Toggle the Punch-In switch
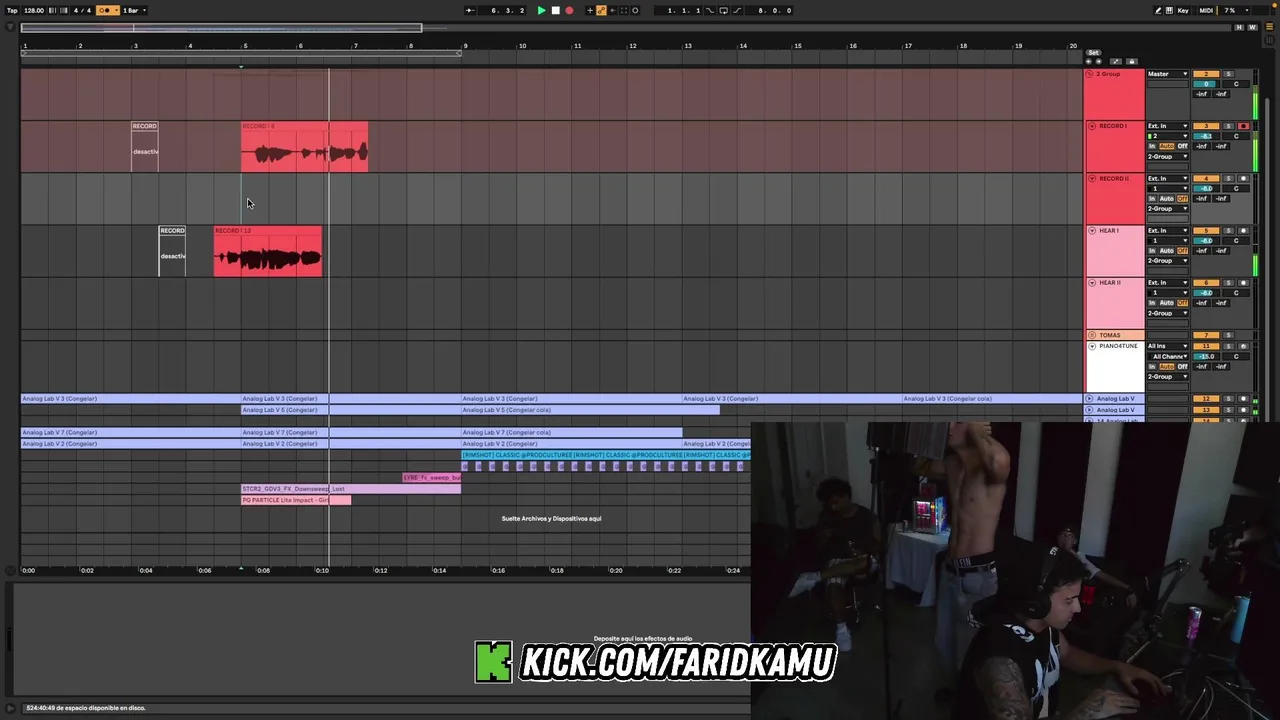The height and width of the screenshot is (720, 1280). tap(710, 10)
